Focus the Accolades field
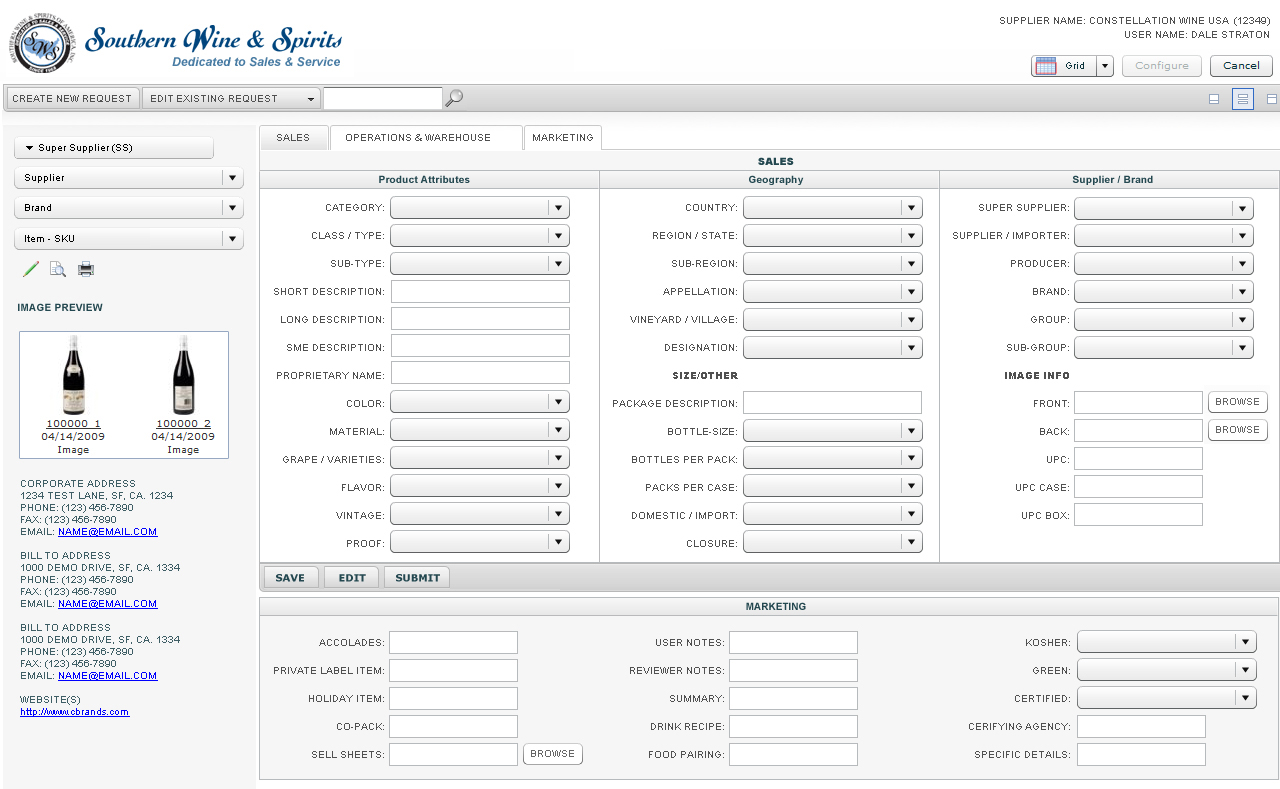The height and width of the screenshot is (789, 1280). (453, 642)
